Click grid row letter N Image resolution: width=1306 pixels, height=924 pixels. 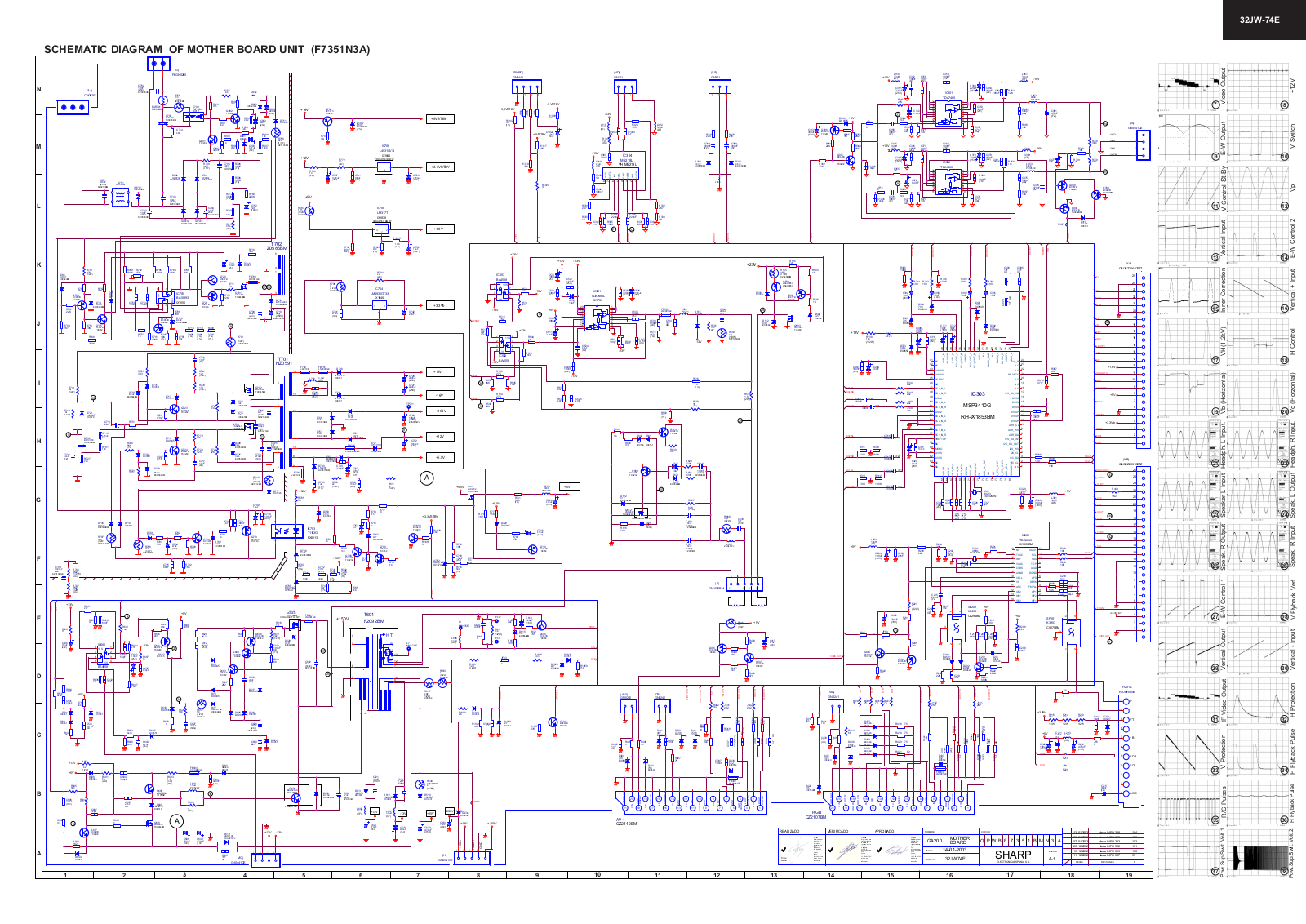(x=39, y=90)
